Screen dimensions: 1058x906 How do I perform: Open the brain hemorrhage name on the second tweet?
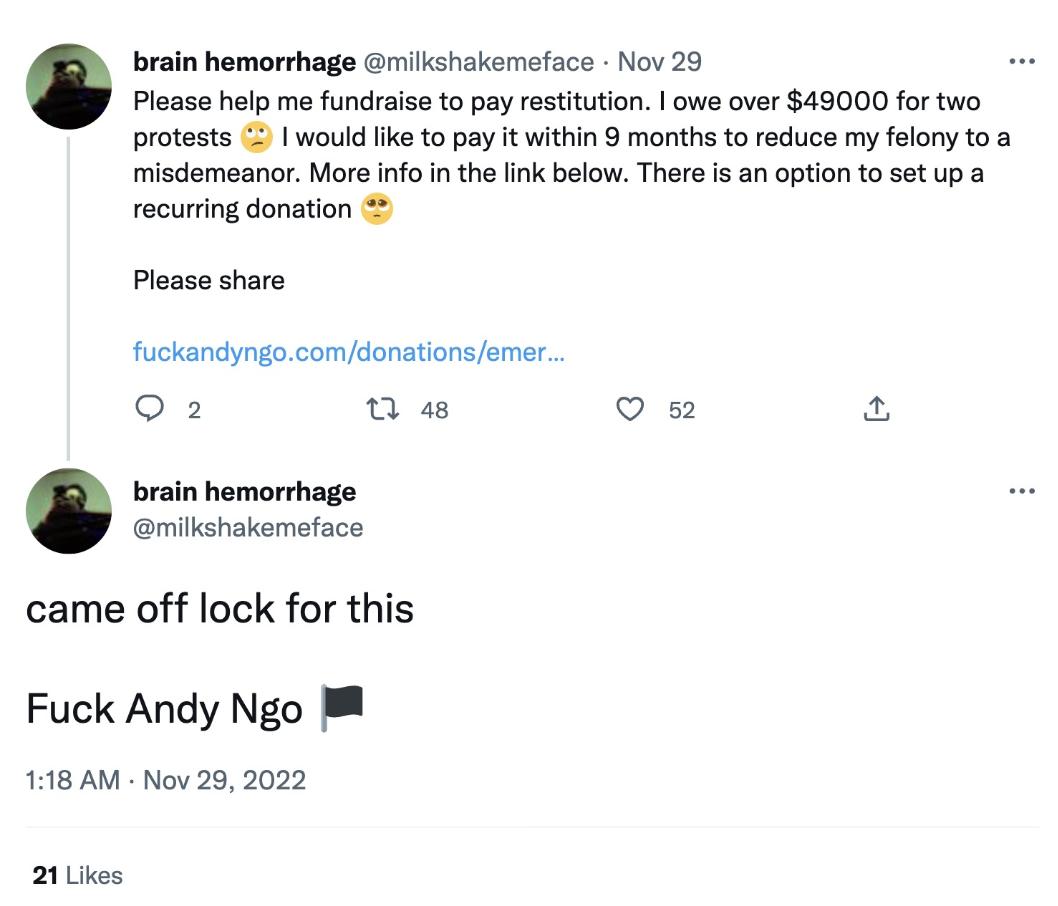244,492
